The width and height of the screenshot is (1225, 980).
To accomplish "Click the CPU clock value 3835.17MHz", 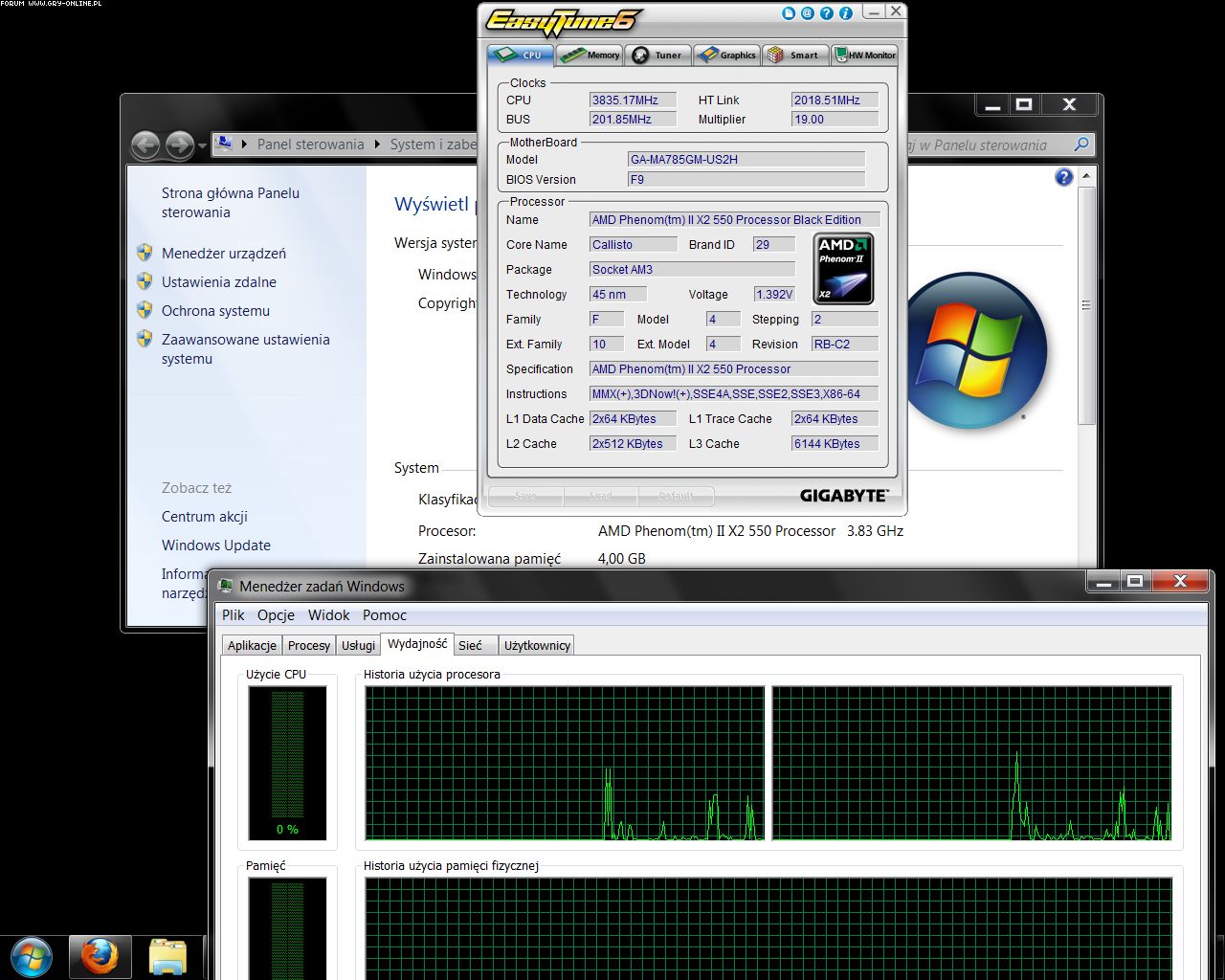I will point(633,100).
